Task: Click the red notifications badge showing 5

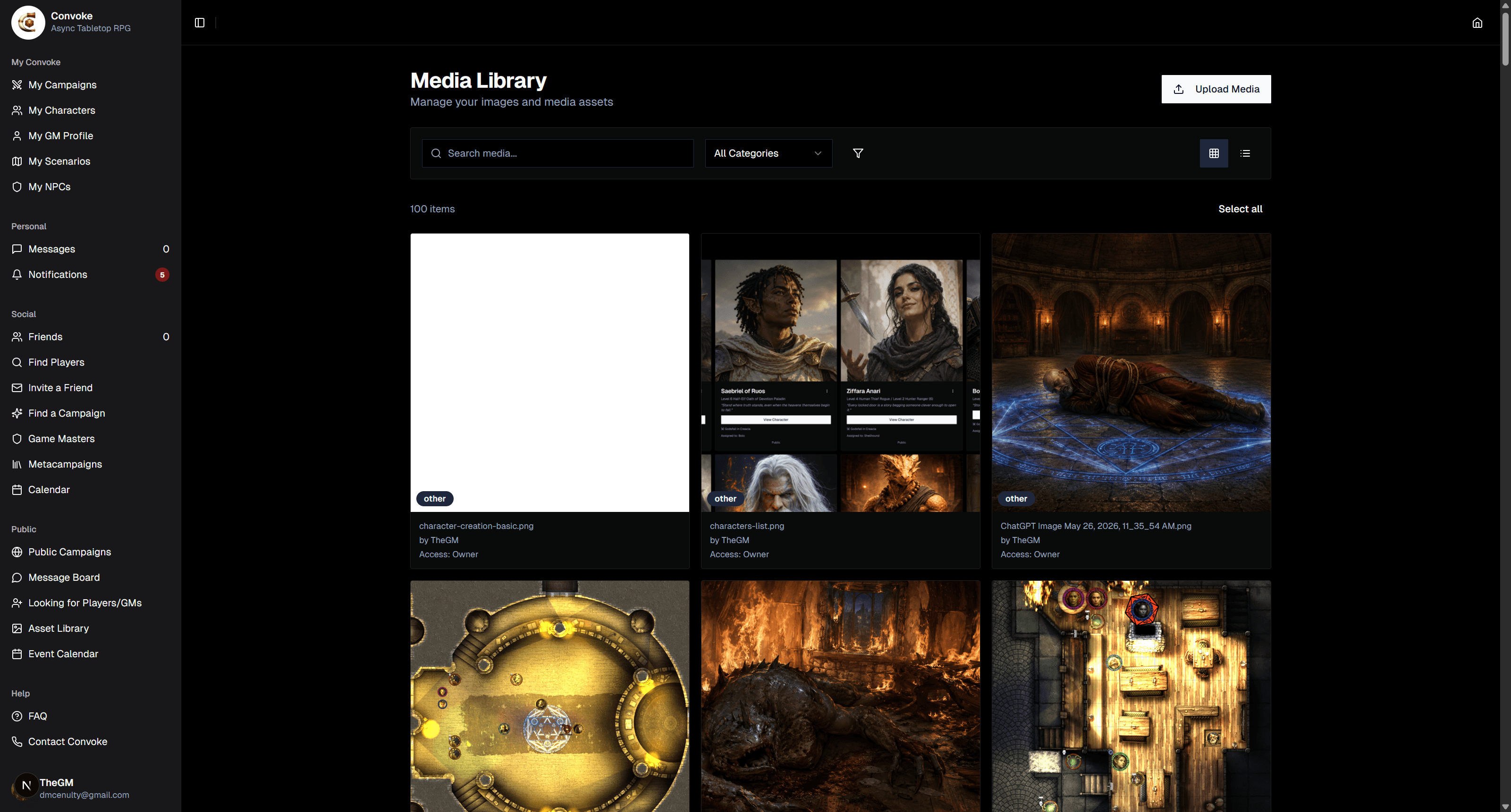Action: pyautogui.click(x=162, y=275)
